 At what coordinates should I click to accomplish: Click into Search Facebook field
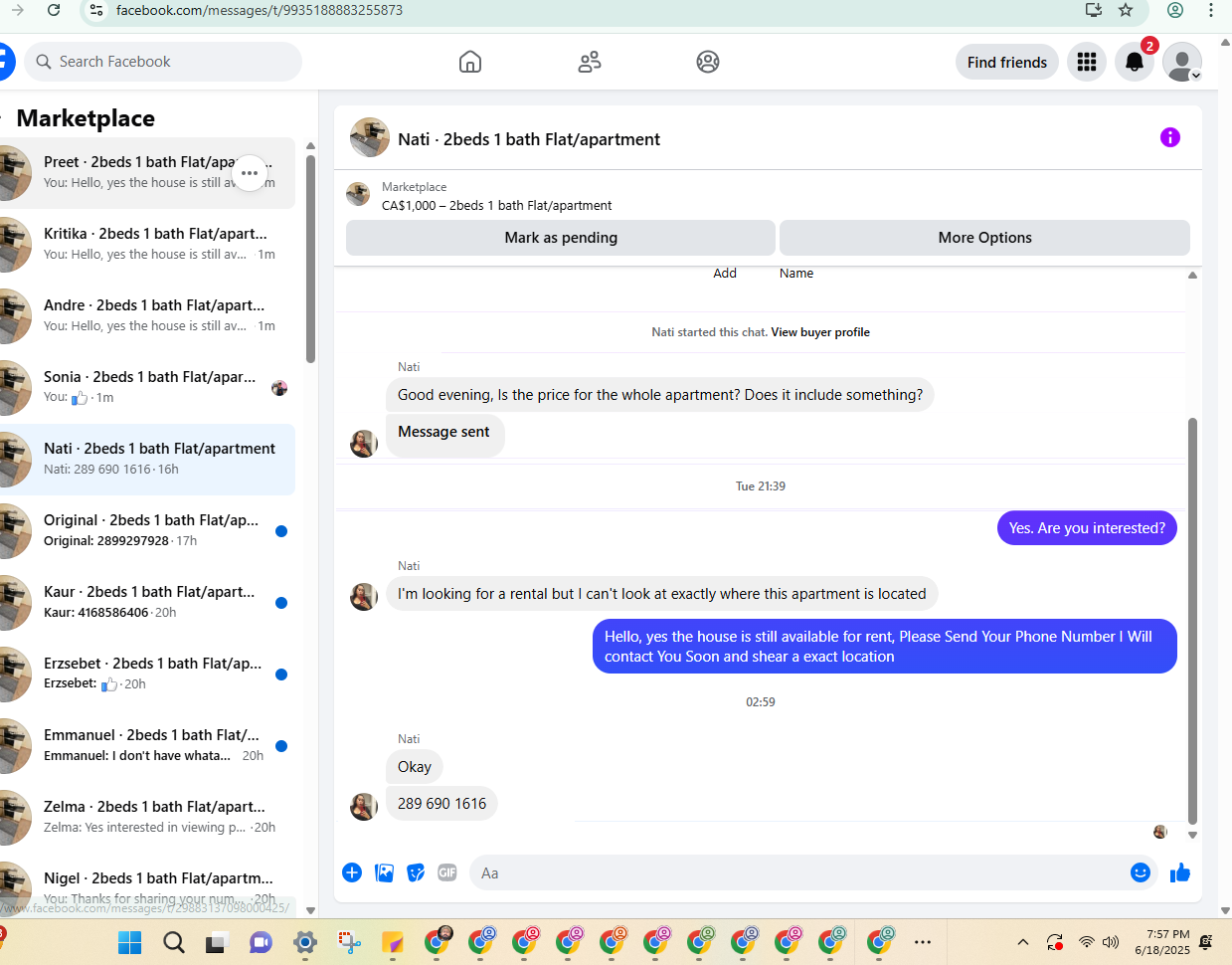click(163, 62)
